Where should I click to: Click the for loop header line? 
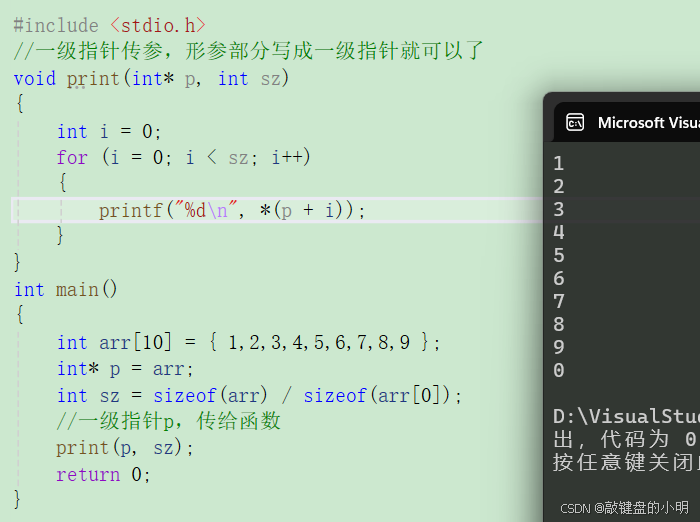click(x=183, y=157)
